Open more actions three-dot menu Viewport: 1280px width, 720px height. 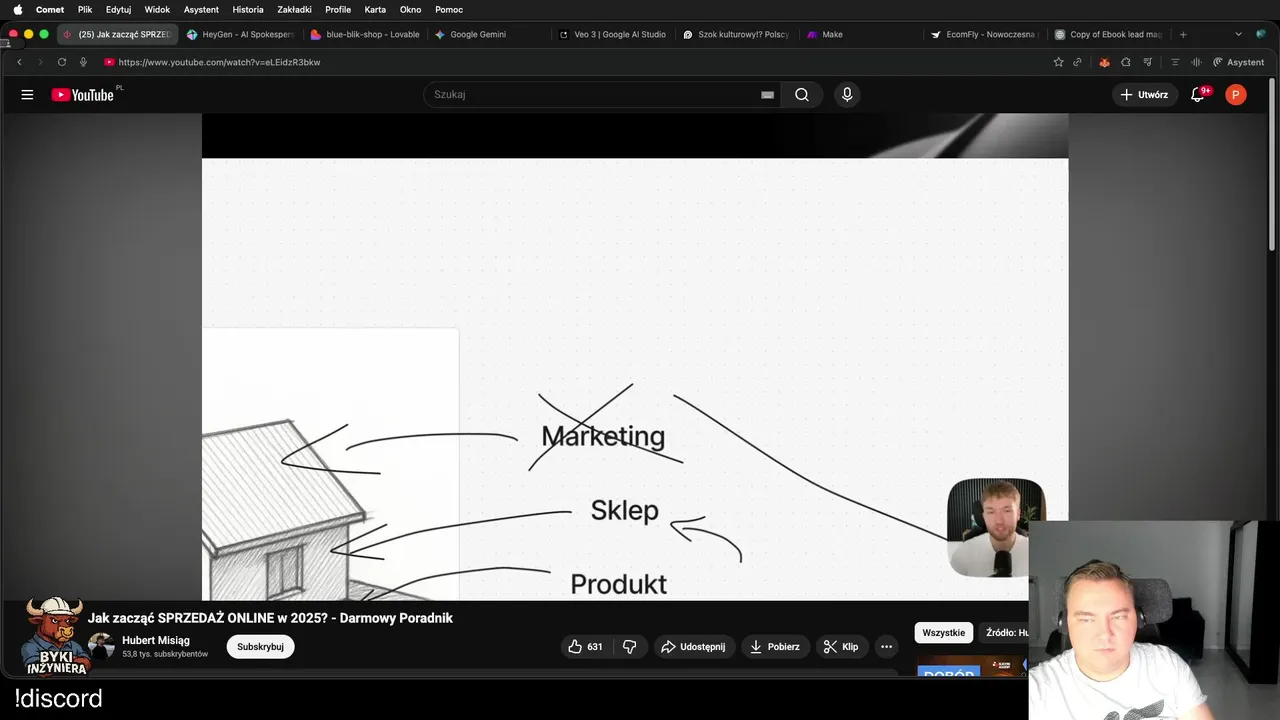[x=886, y=647]
